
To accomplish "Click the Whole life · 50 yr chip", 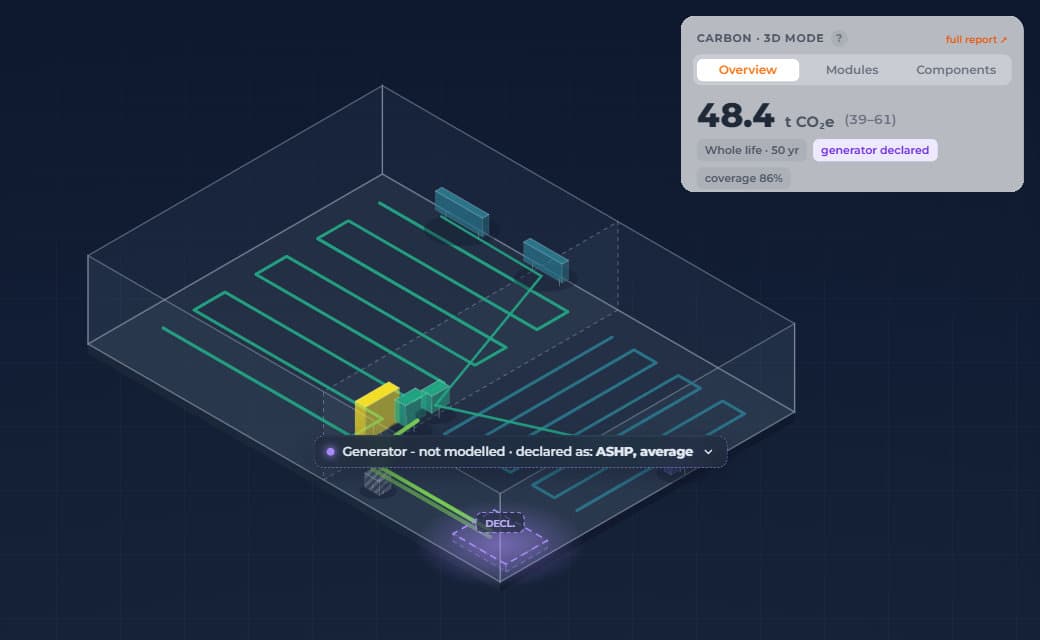I will click(x=751, y=151).
